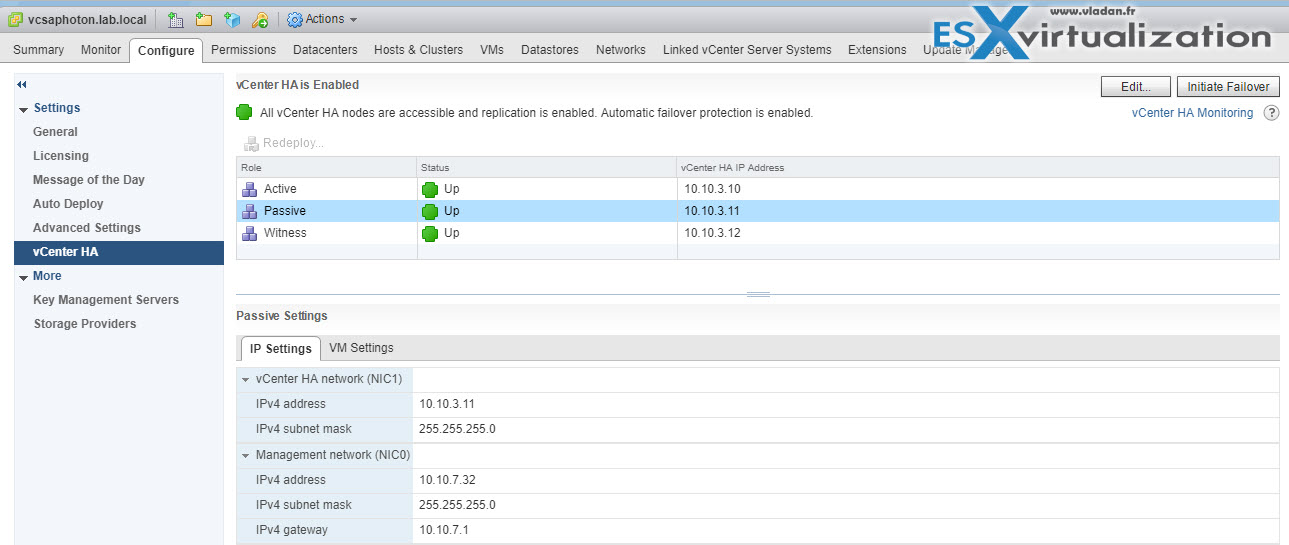The image size is (1289, 545).
Task: Sort by vCenter HA IP Address column header
Action: click(978, 167)
